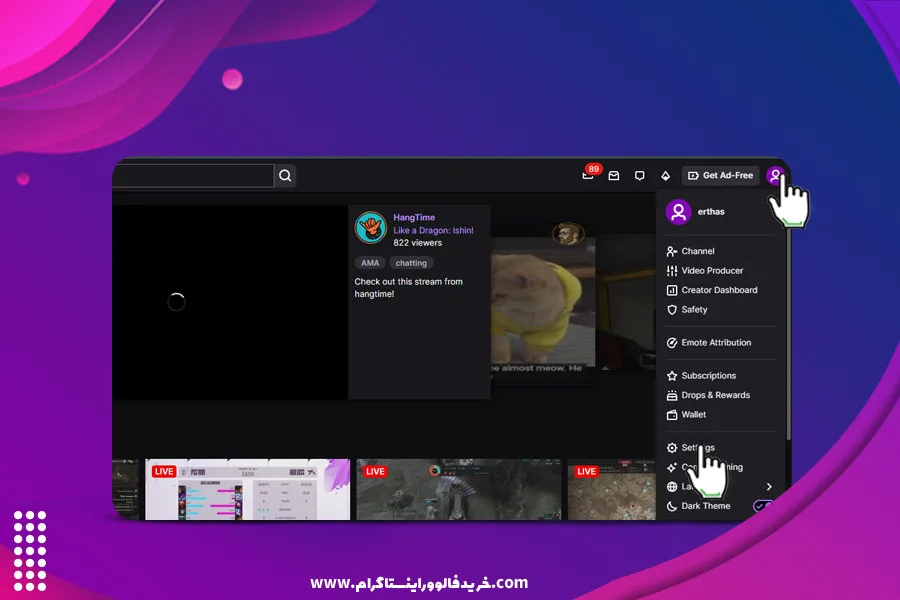
Task: Click the HangTime channel avatar
Action: pos(370,227)
